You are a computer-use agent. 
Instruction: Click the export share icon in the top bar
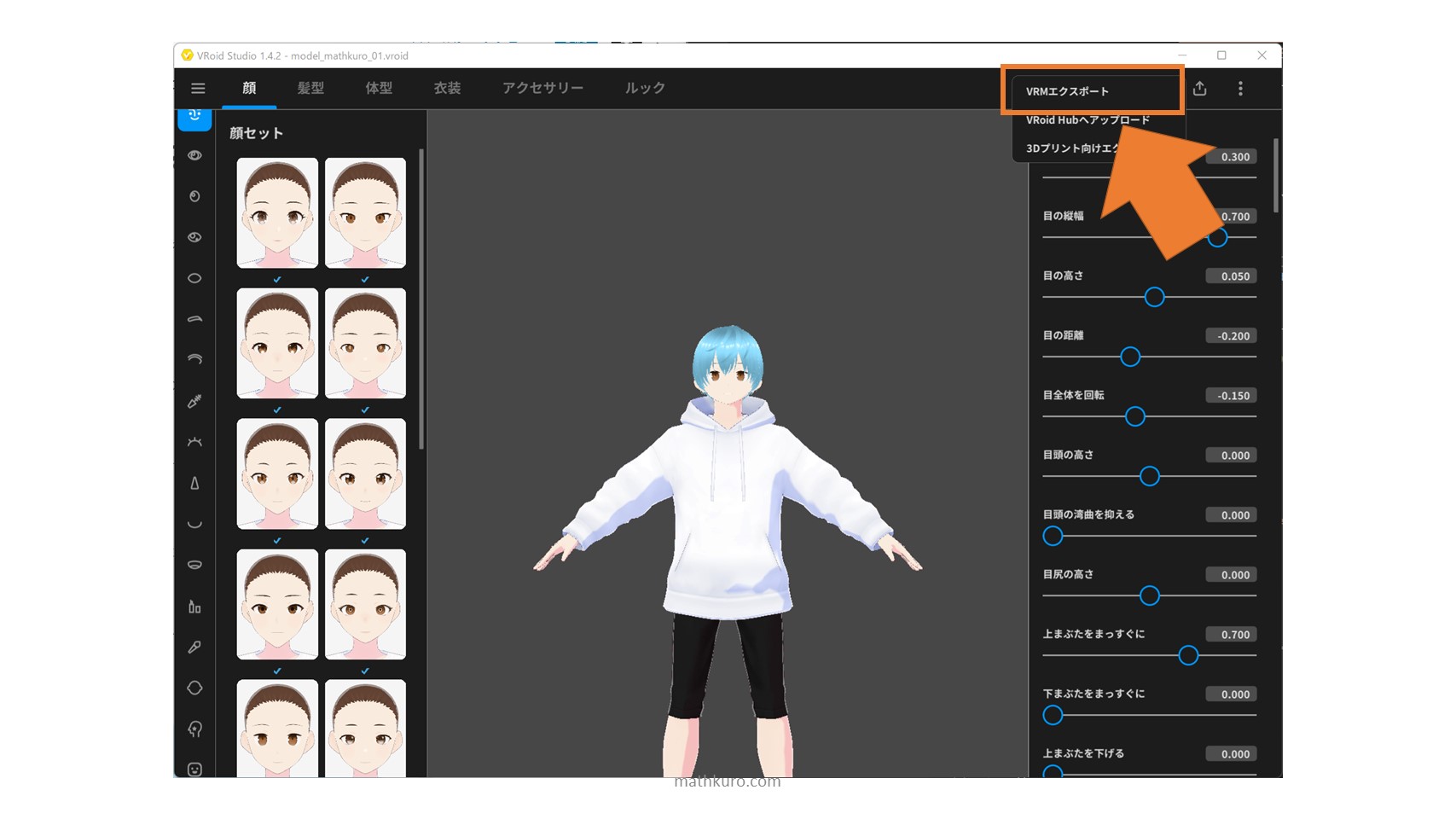1200,88
